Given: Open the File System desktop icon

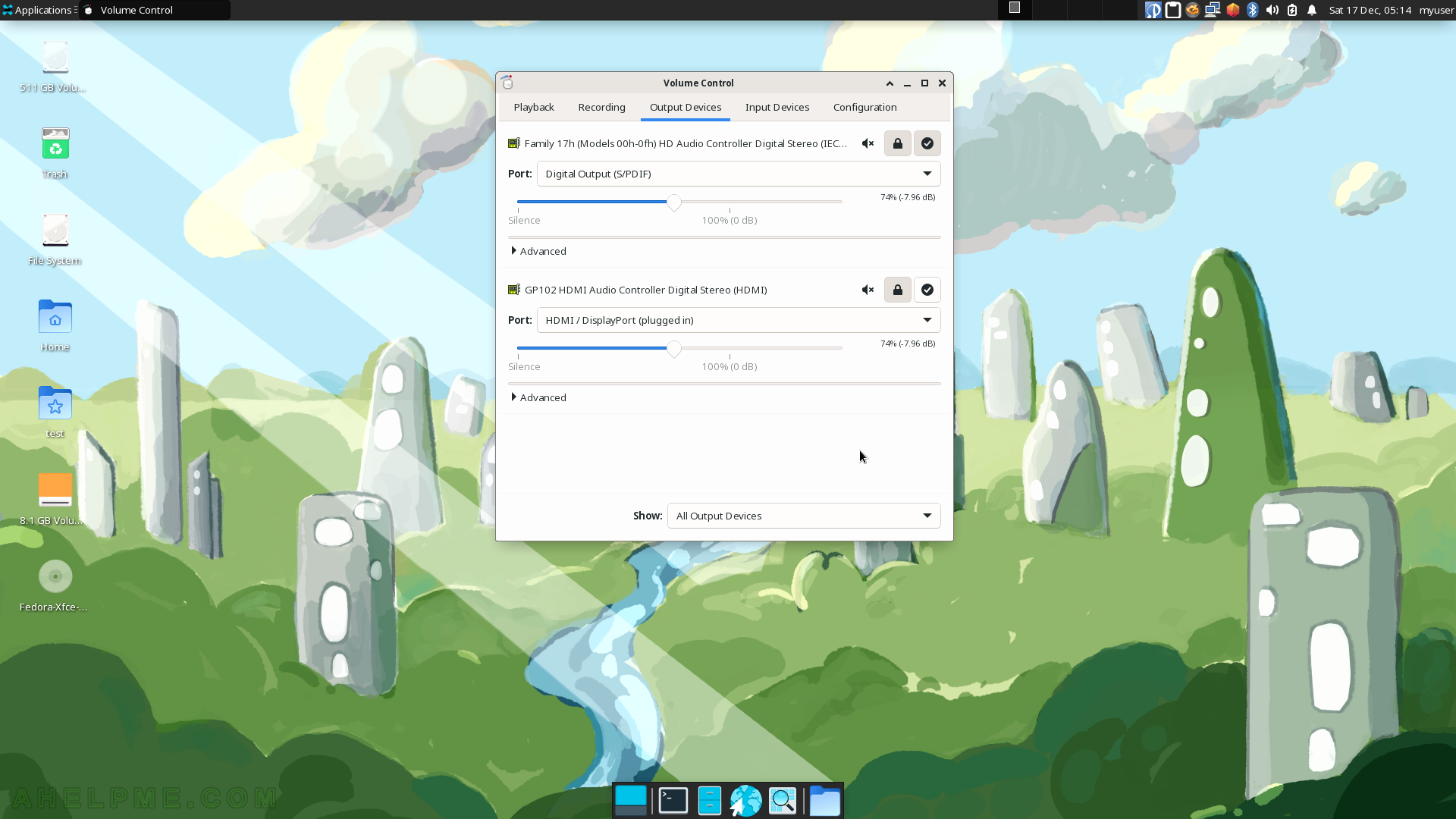Looking at the screenshot, I should tap(55, 240).
